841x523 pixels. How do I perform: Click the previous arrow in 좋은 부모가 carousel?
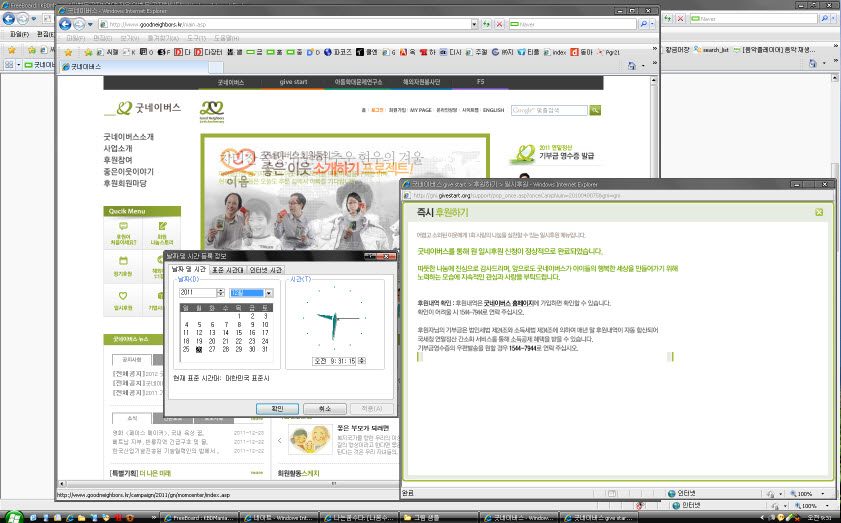(x=279, y=440)
